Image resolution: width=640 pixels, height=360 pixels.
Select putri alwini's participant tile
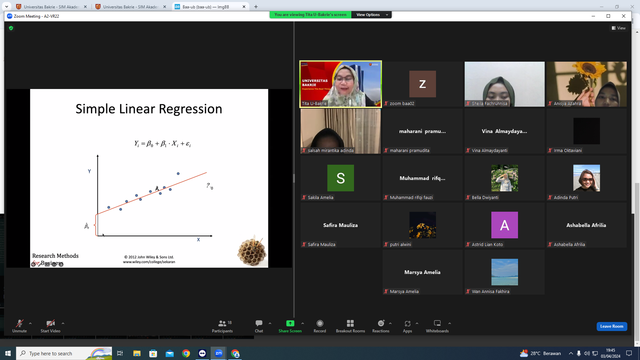point(422,225)
